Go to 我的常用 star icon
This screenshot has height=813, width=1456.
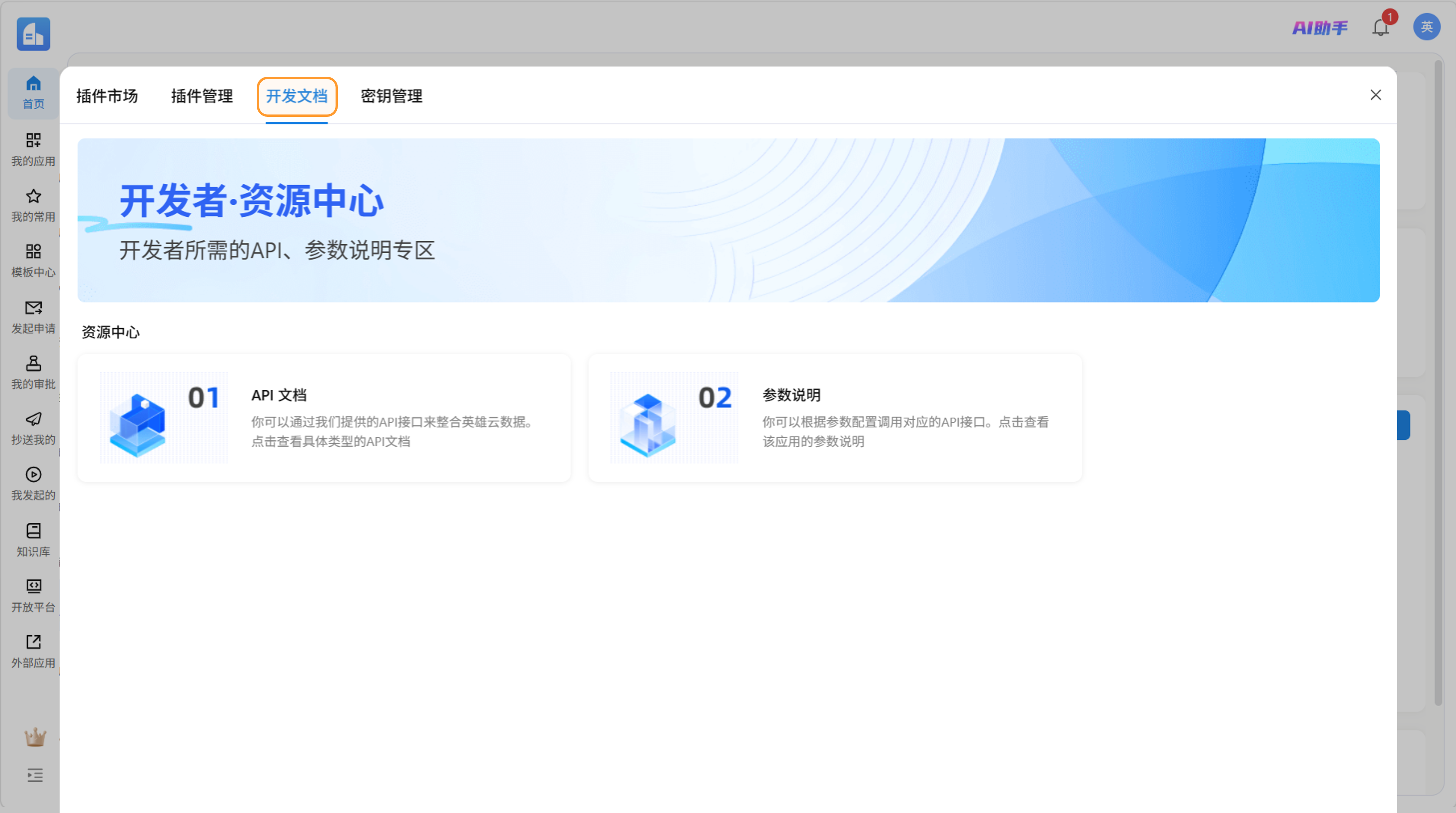coord(33,205)
